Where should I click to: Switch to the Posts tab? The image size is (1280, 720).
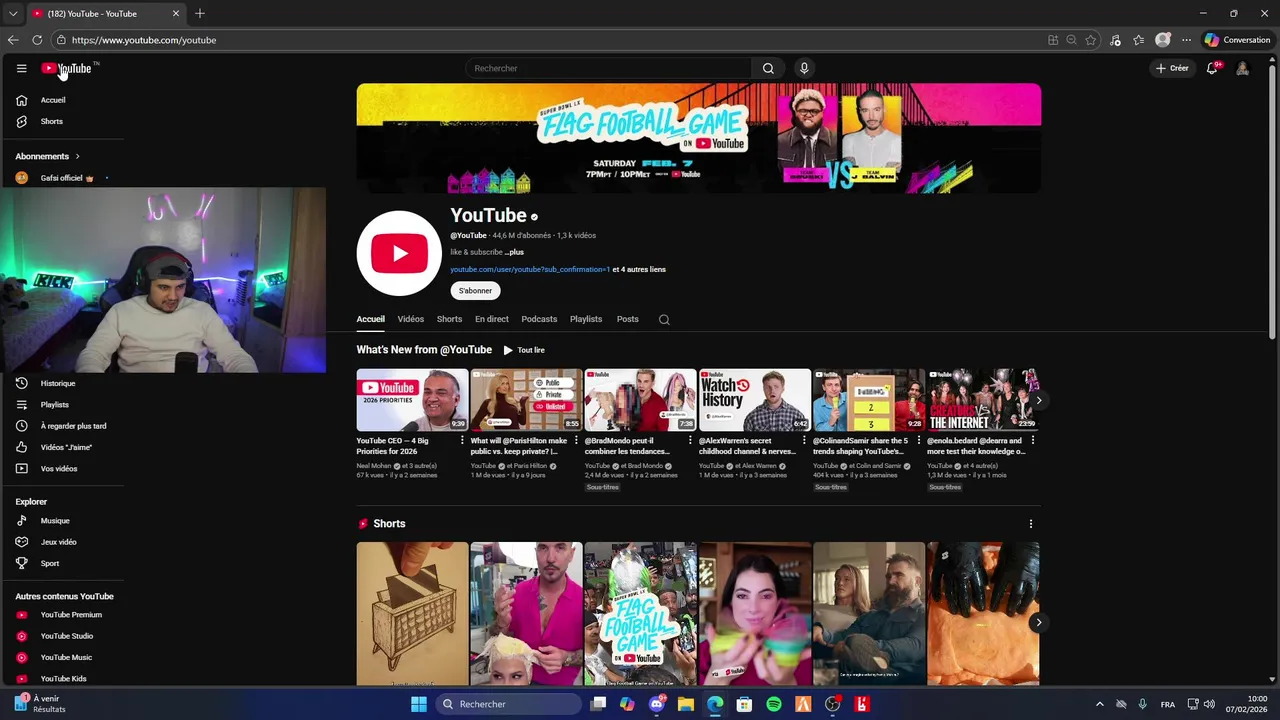[x=627, y=319]
